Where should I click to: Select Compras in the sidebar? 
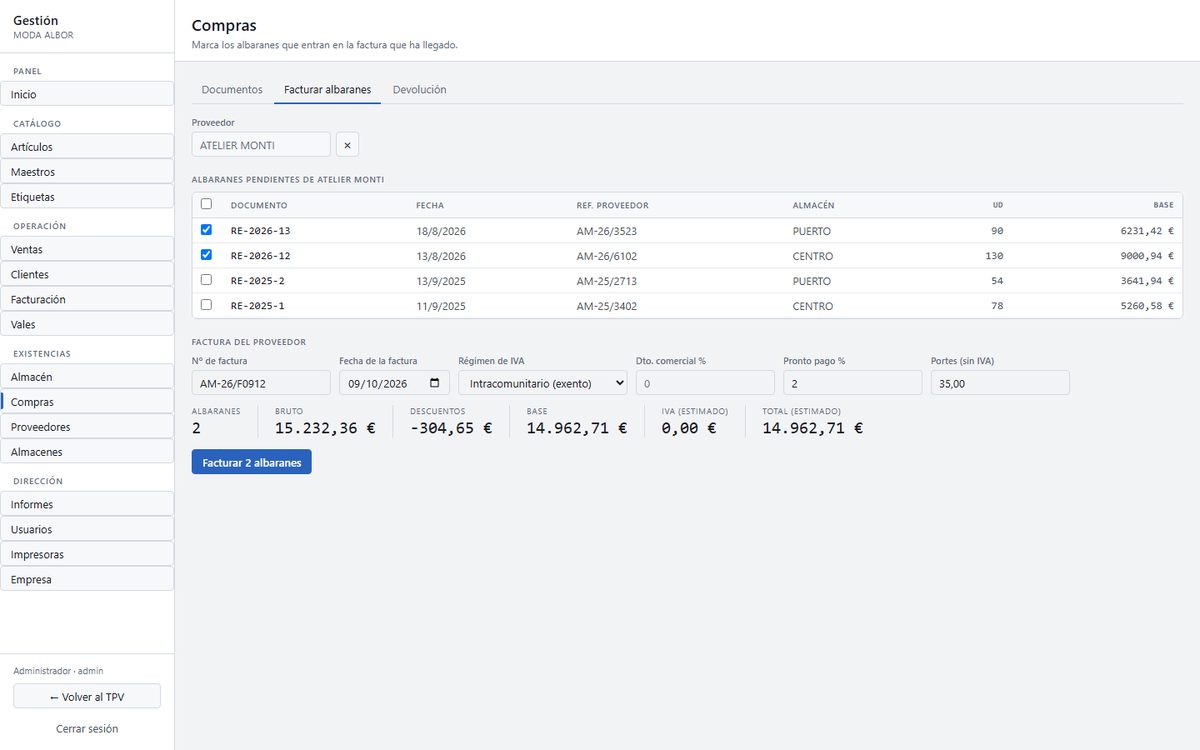(x=87, y=402)
